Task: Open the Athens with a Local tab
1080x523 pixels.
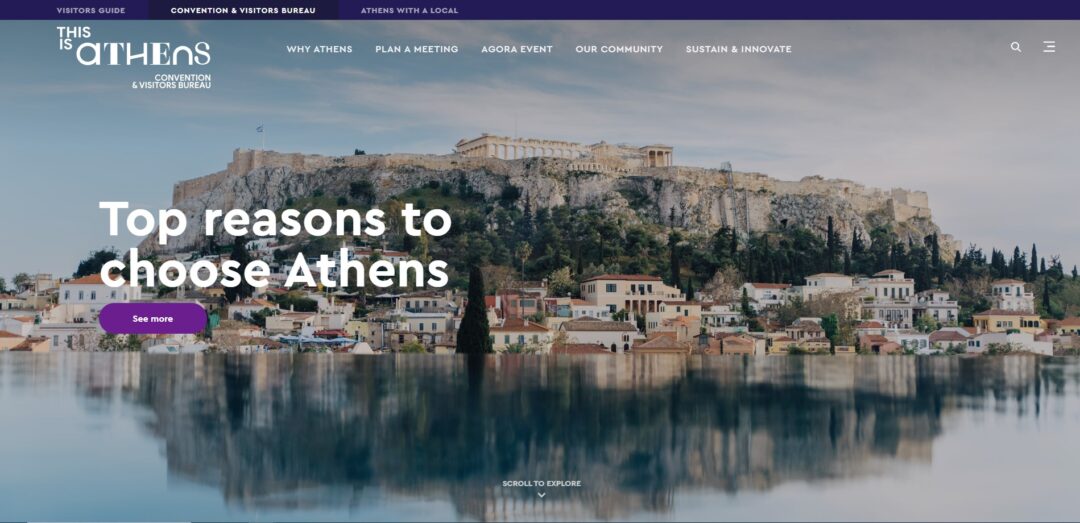Action: click(x=409, y=10)
